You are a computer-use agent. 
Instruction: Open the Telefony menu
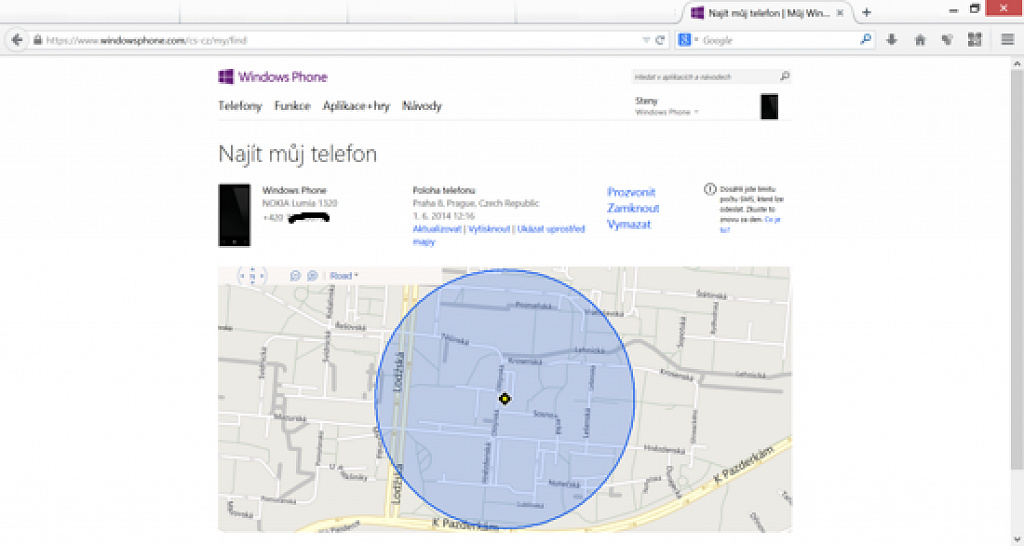click(240, 106)
